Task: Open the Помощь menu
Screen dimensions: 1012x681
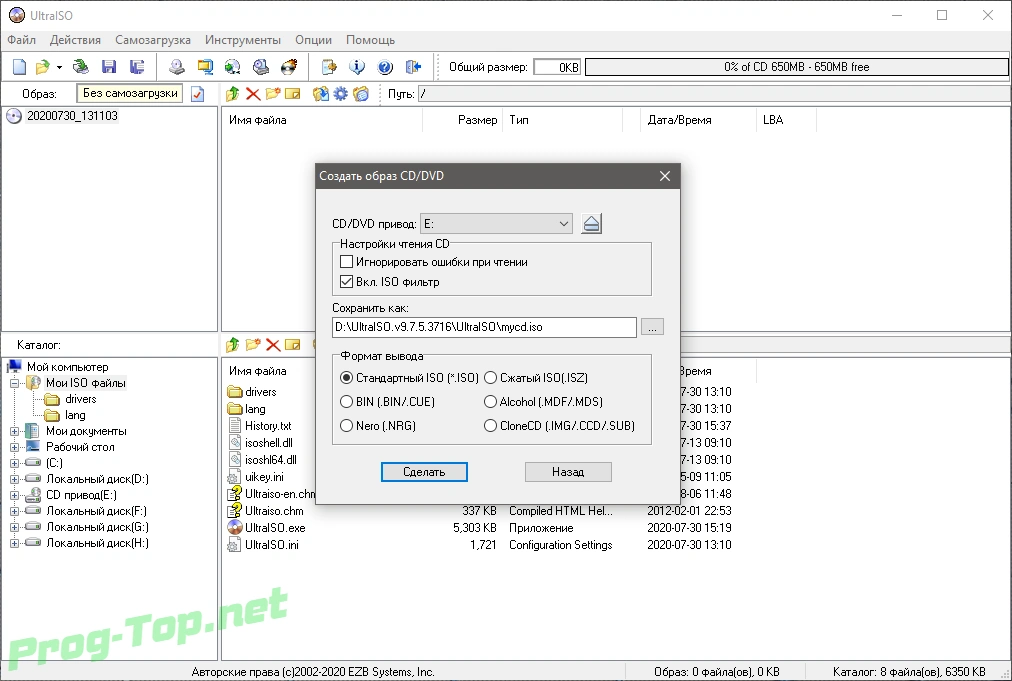Action: pos(370,40)
